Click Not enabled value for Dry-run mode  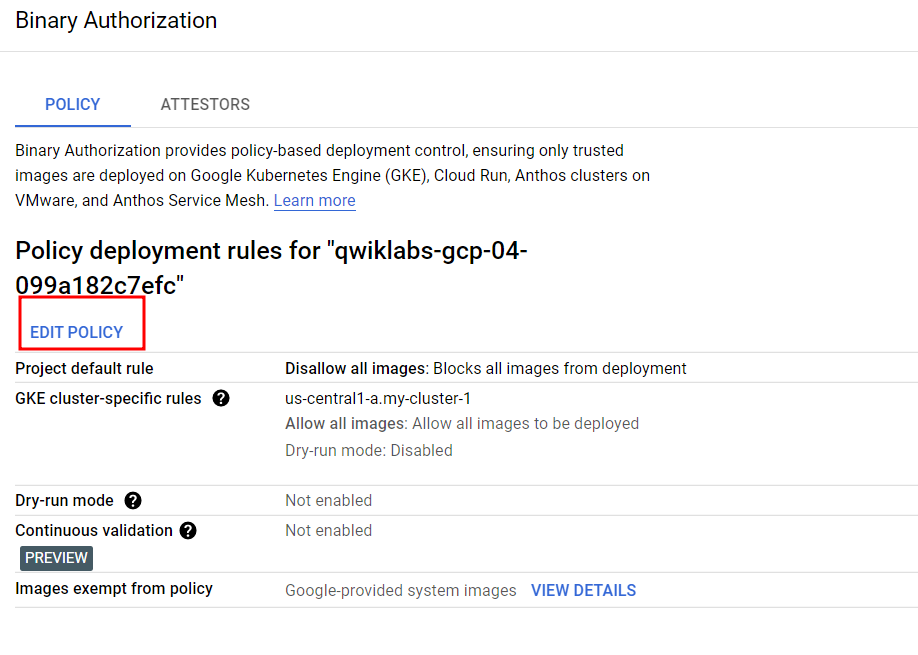tap(328, 500)
